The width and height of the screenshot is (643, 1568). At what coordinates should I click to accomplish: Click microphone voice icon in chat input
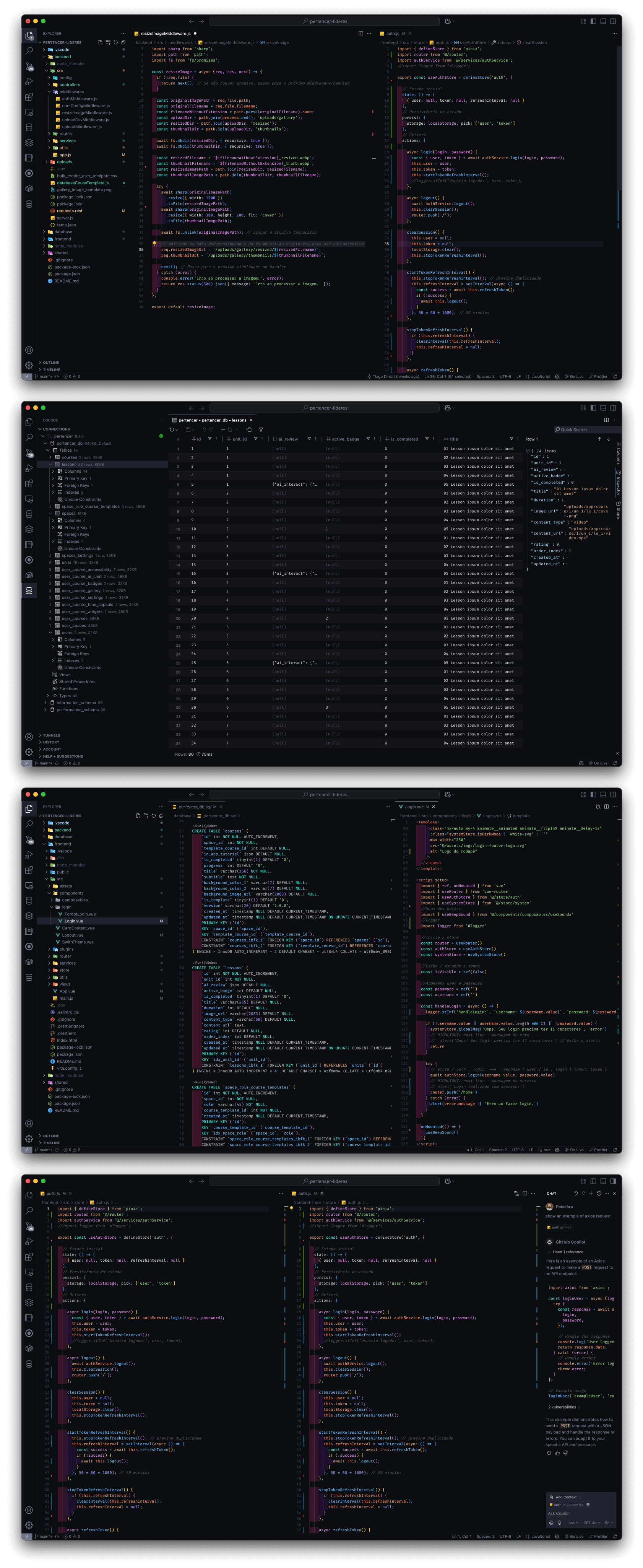point(560,1522)
